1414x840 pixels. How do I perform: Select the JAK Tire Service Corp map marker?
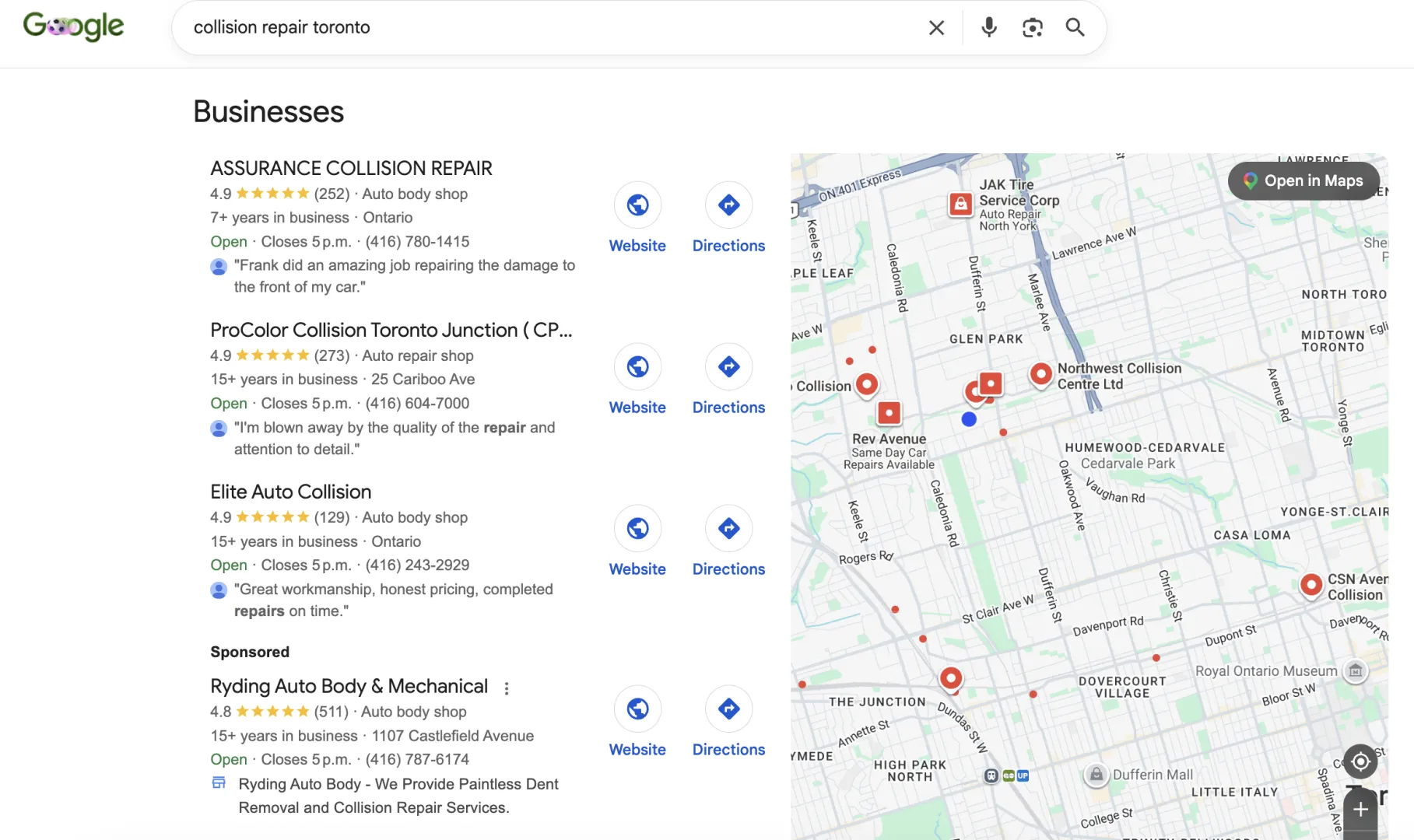[961, 204]
